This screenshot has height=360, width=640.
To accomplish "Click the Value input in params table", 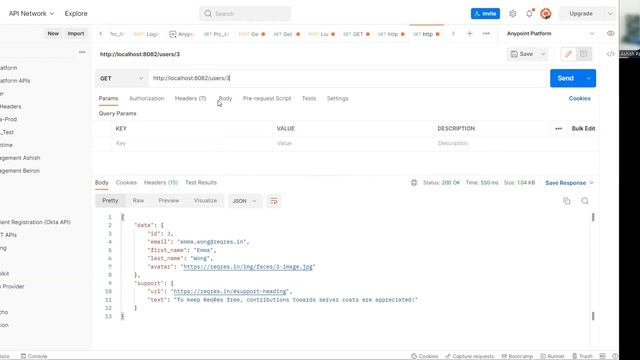I will [353, 143].
